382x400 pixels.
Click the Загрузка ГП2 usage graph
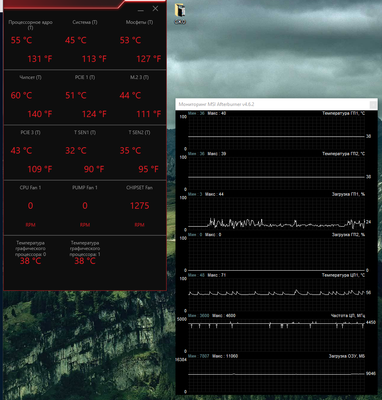pos(277,253)
